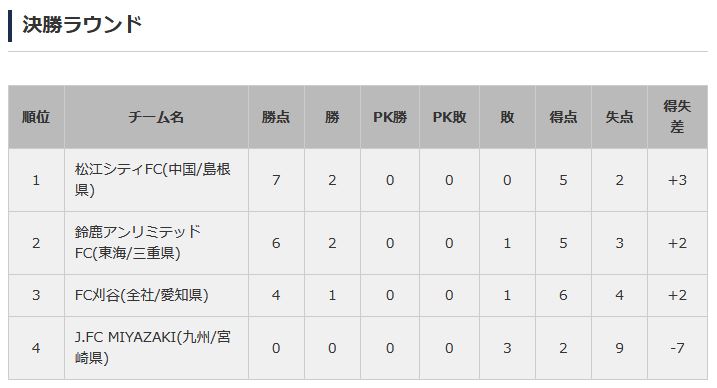Select the 7 points cell for 松江シティFC

pos(276,180)
